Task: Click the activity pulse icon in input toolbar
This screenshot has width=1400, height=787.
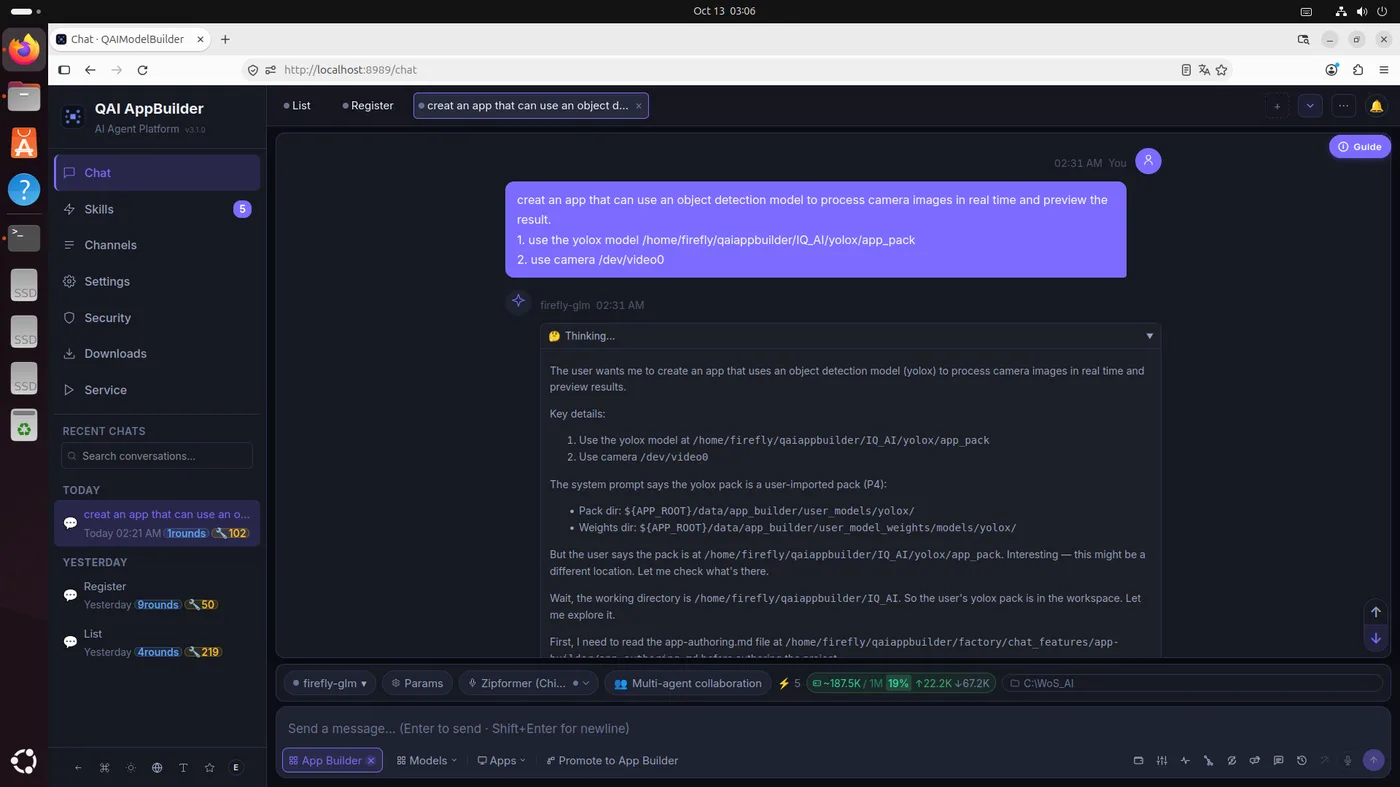Action: [1185, 760]
